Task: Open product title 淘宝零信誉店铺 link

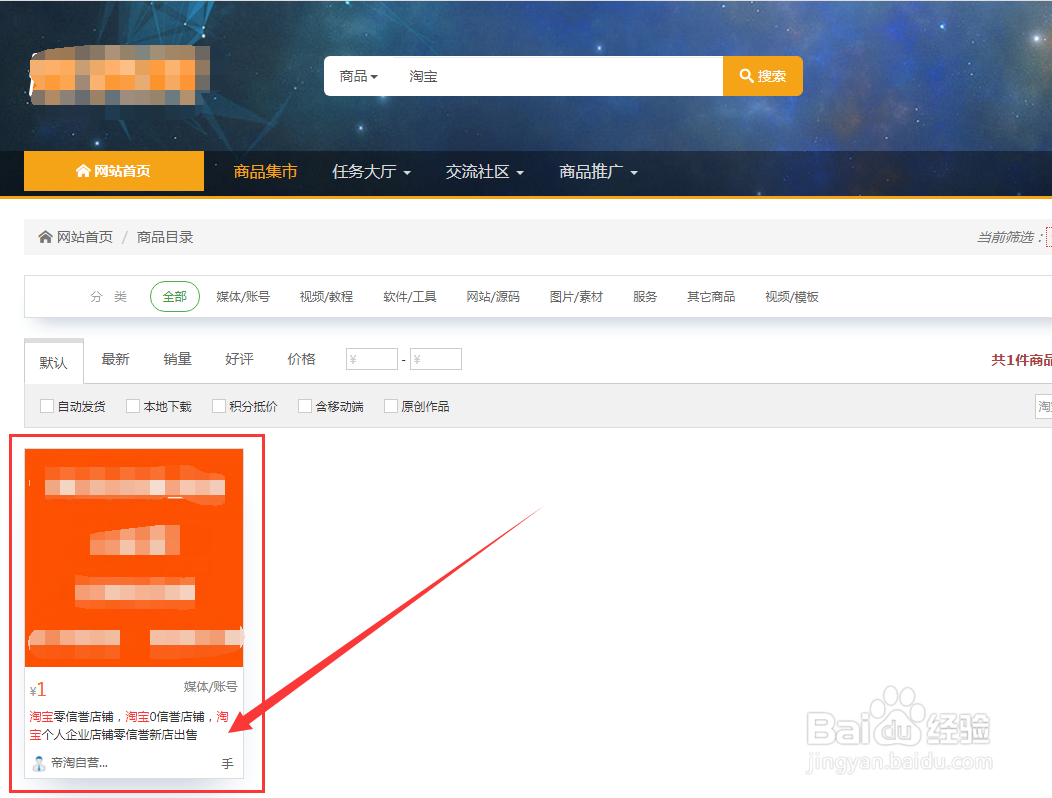Action: tap(129, 726)
